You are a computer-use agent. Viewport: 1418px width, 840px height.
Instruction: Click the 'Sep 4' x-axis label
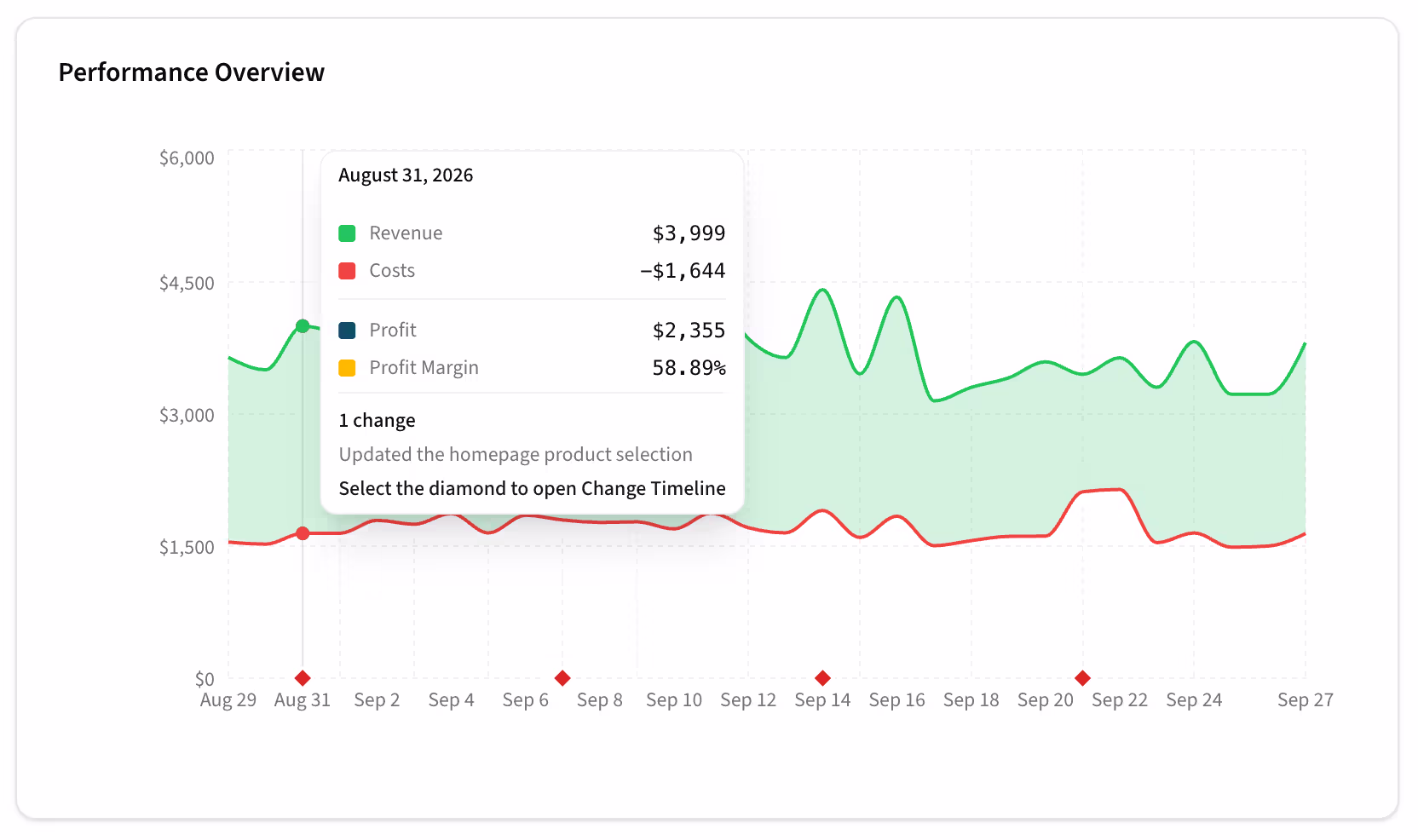[451, 700]
